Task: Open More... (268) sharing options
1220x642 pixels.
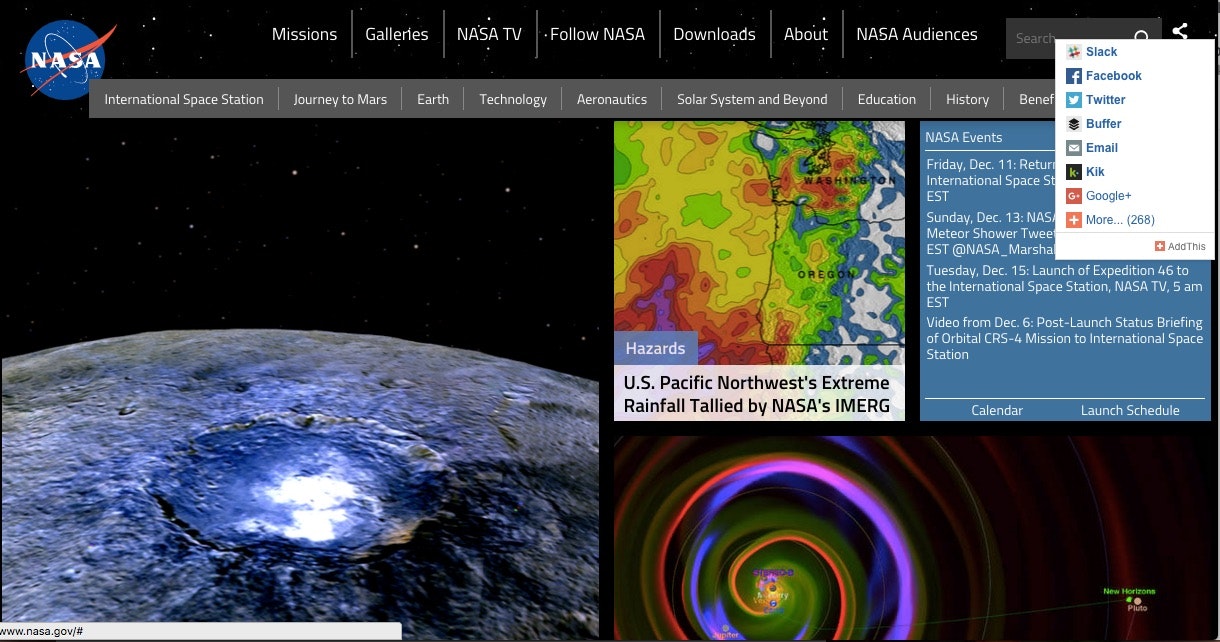Action: click(1120, 220)
